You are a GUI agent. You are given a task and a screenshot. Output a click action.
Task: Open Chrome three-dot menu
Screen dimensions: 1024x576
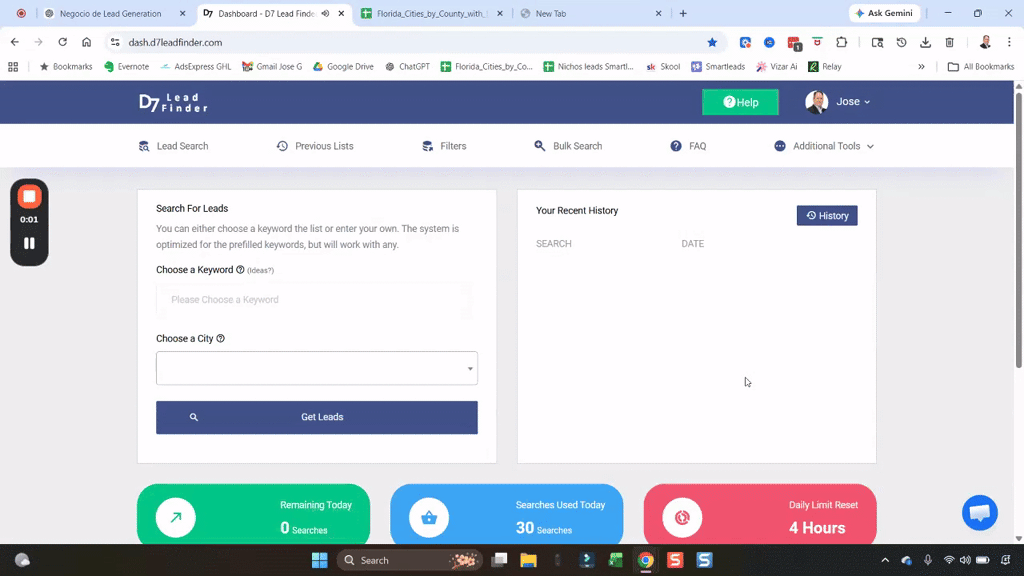1009,42
